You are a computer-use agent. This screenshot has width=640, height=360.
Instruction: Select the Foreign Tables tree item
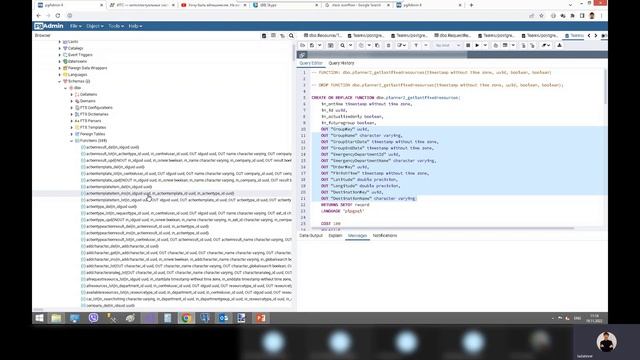coord(92,134)
